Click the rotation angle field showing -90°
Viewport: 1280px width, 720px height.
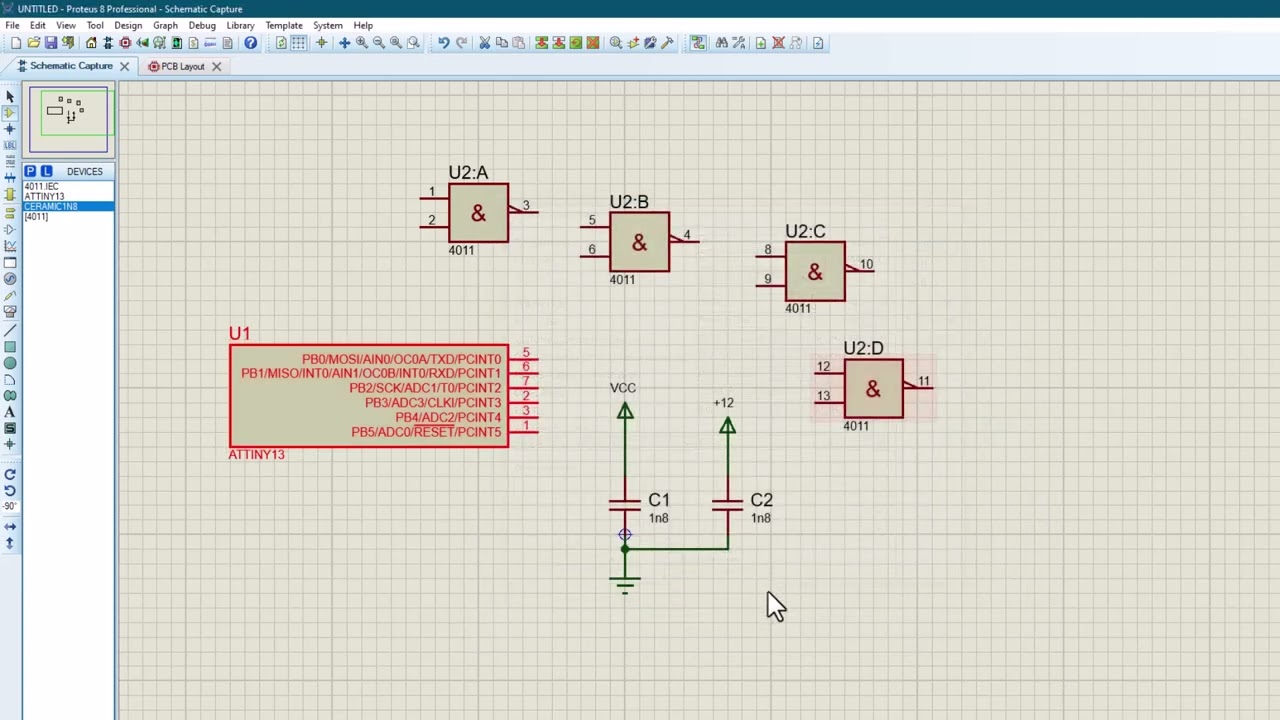click(x=10, y=506)
